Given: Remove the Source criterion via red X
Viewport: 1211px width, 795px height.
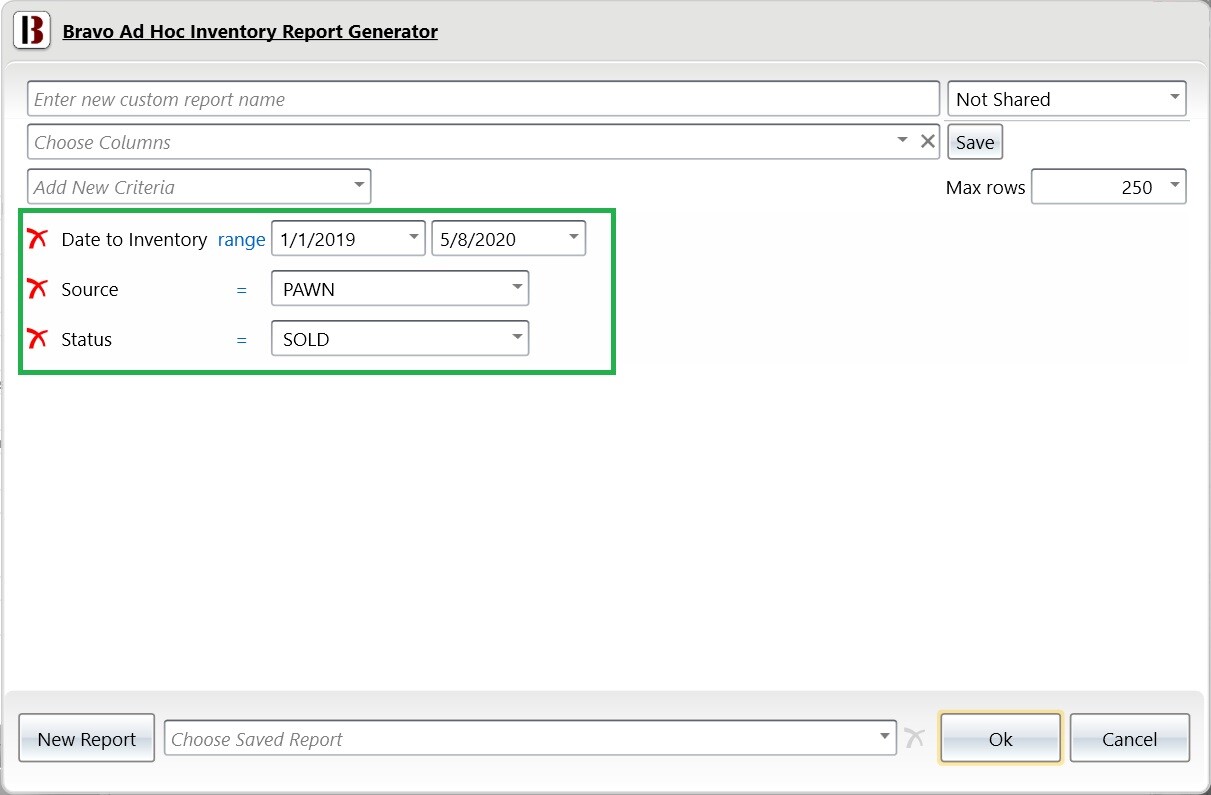Looking at the screenshot, I should coord(38,289).
